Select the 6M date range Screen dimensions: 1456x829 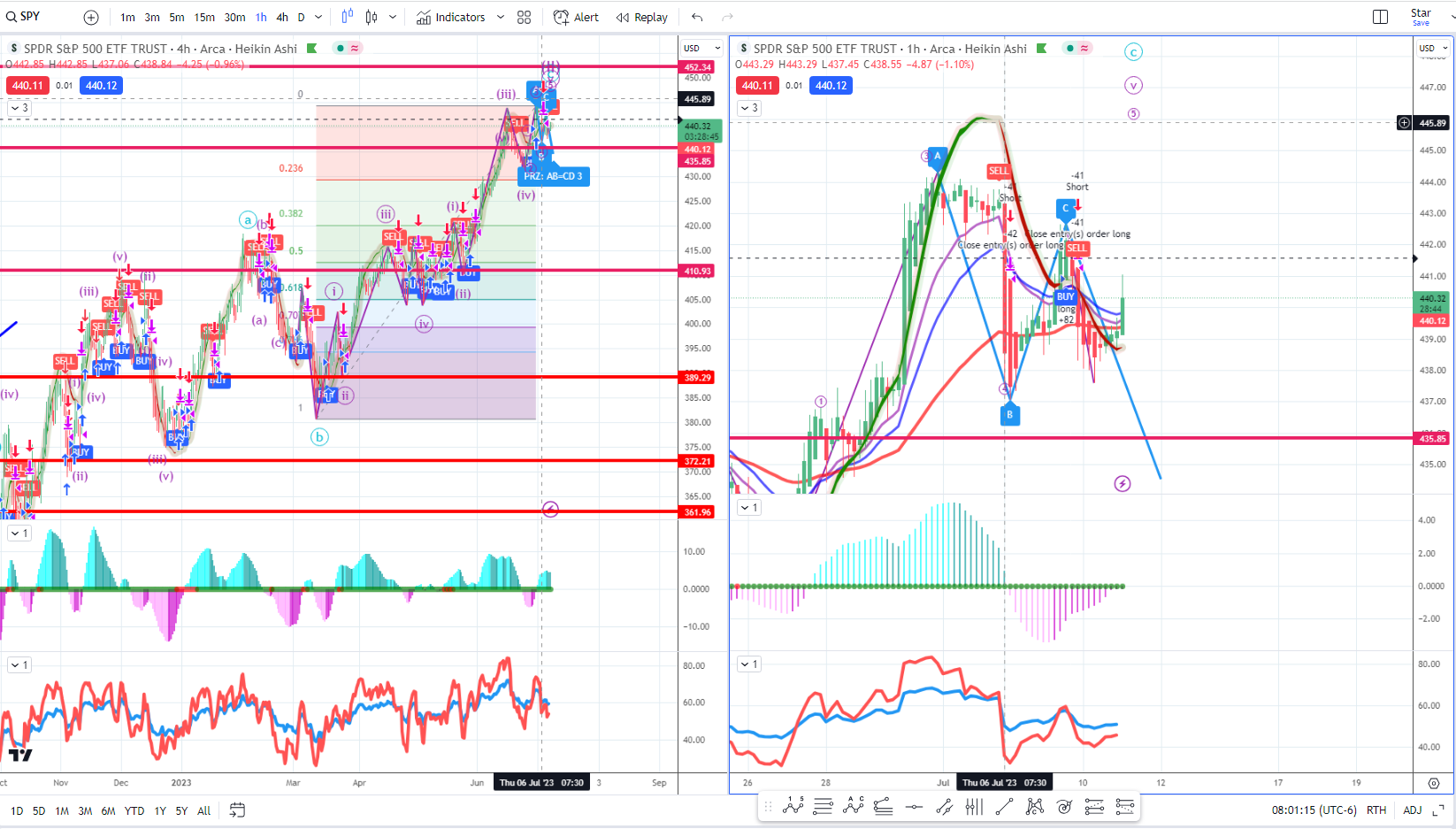click(108, 810)
